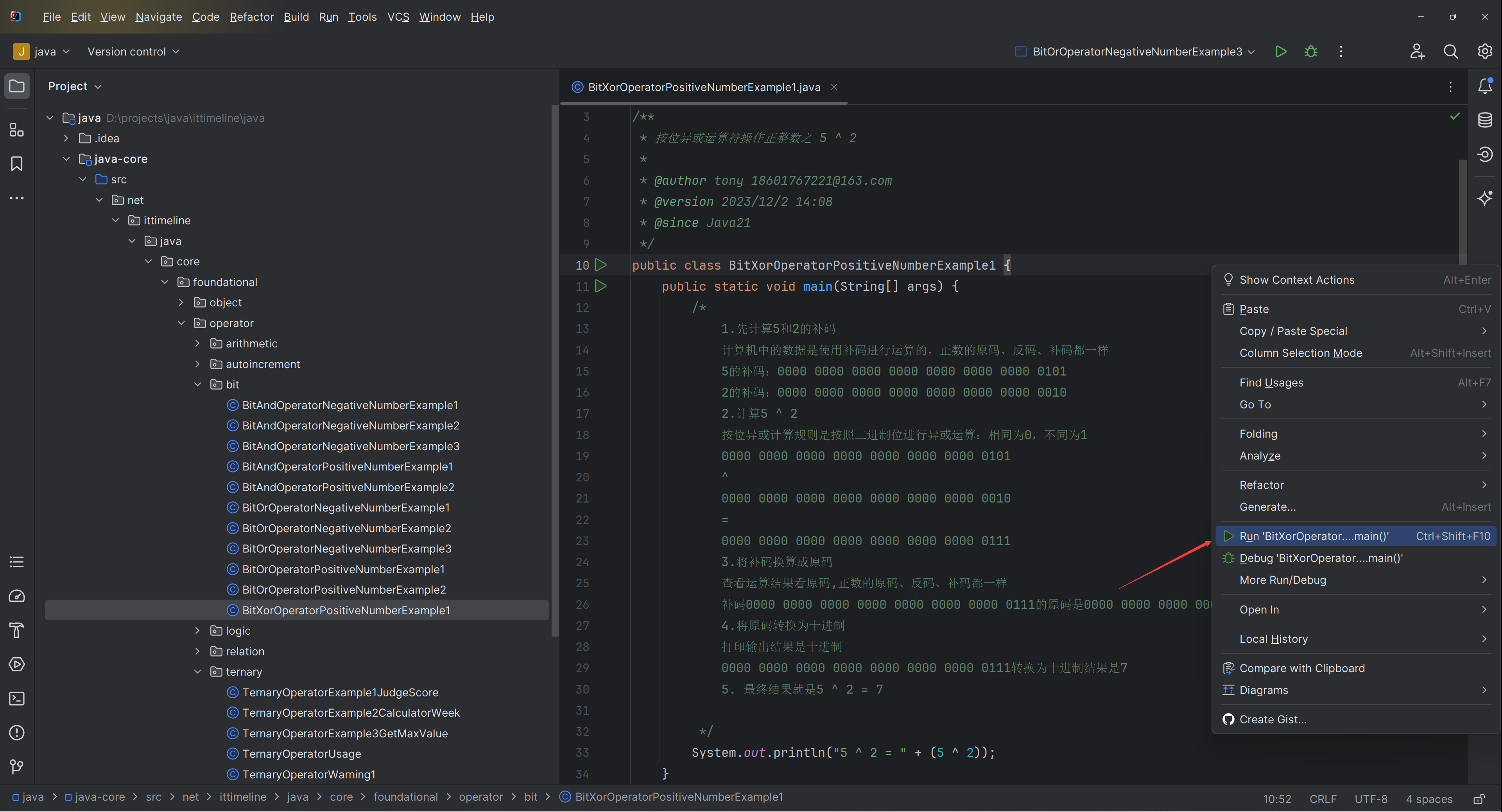Select Compare with Clipboard
This screenshot has width=1502, height=812.
1356,668
